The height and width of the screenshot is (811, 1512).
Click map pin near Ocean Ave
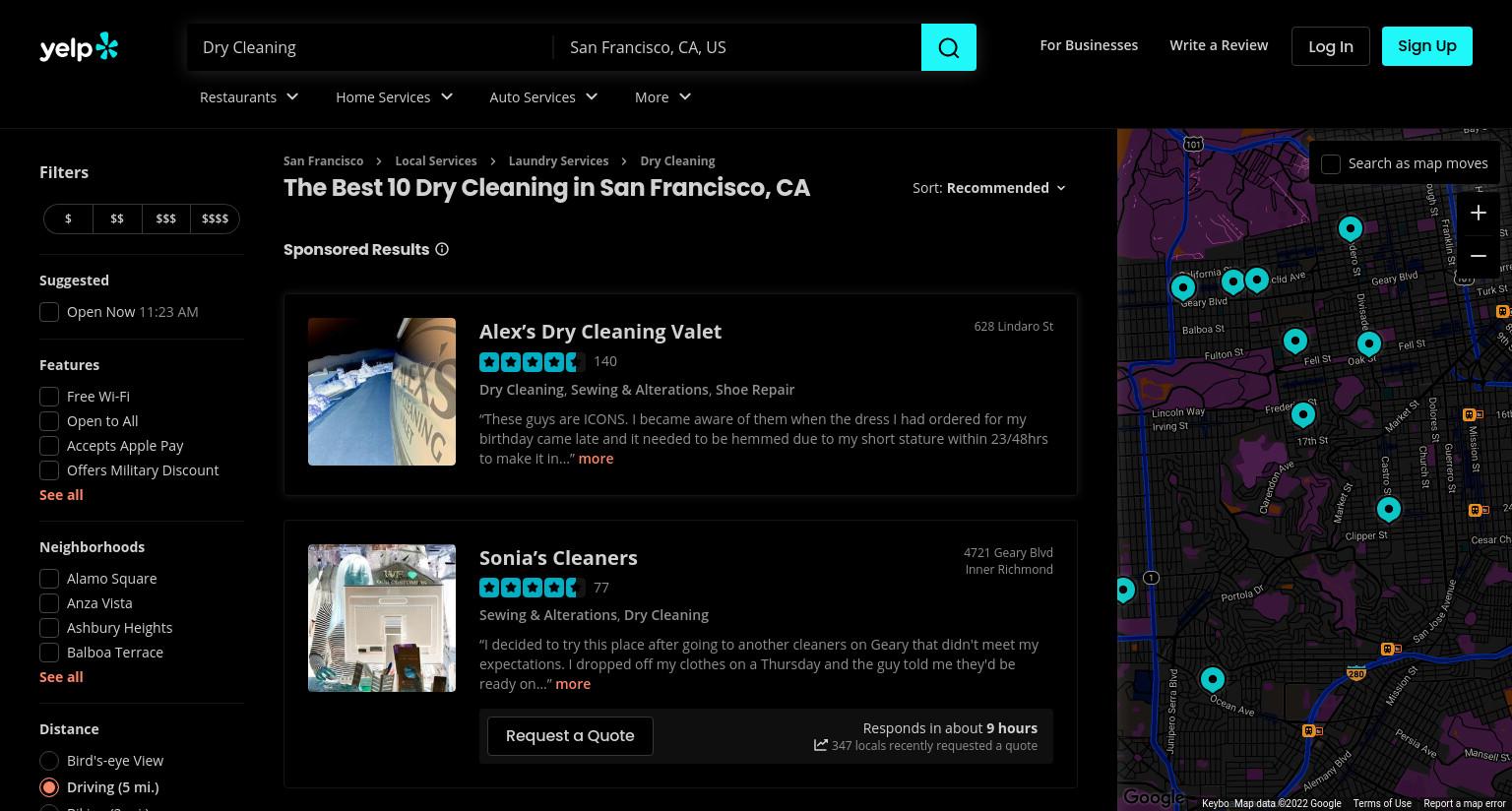[1213, 679]
